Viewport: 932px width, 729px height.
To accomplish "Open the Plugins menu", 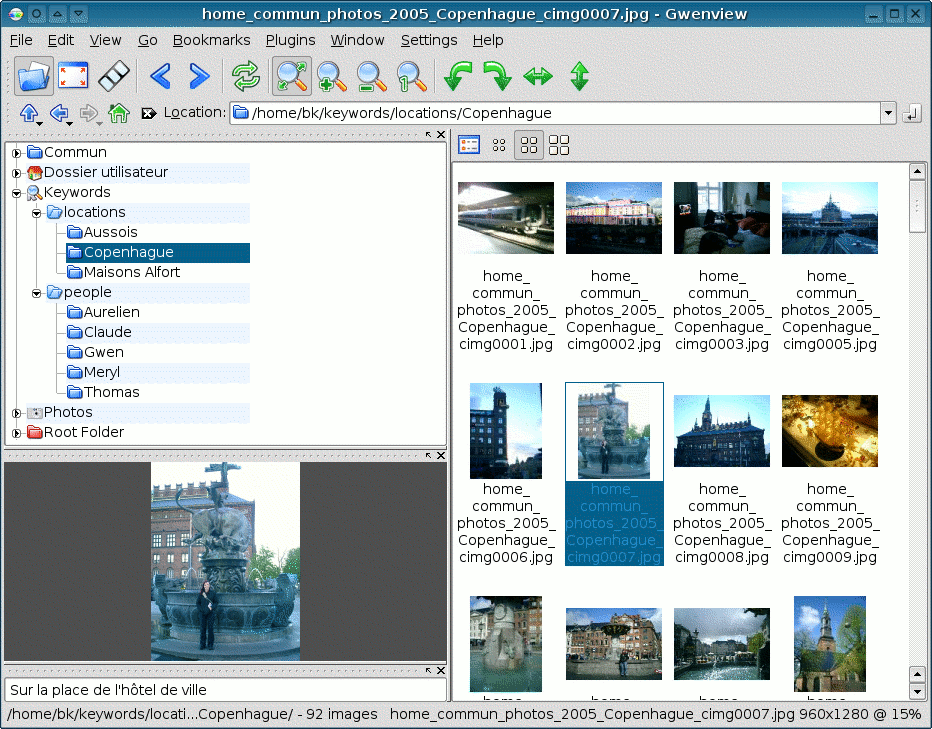I will (x=290, y=40).
